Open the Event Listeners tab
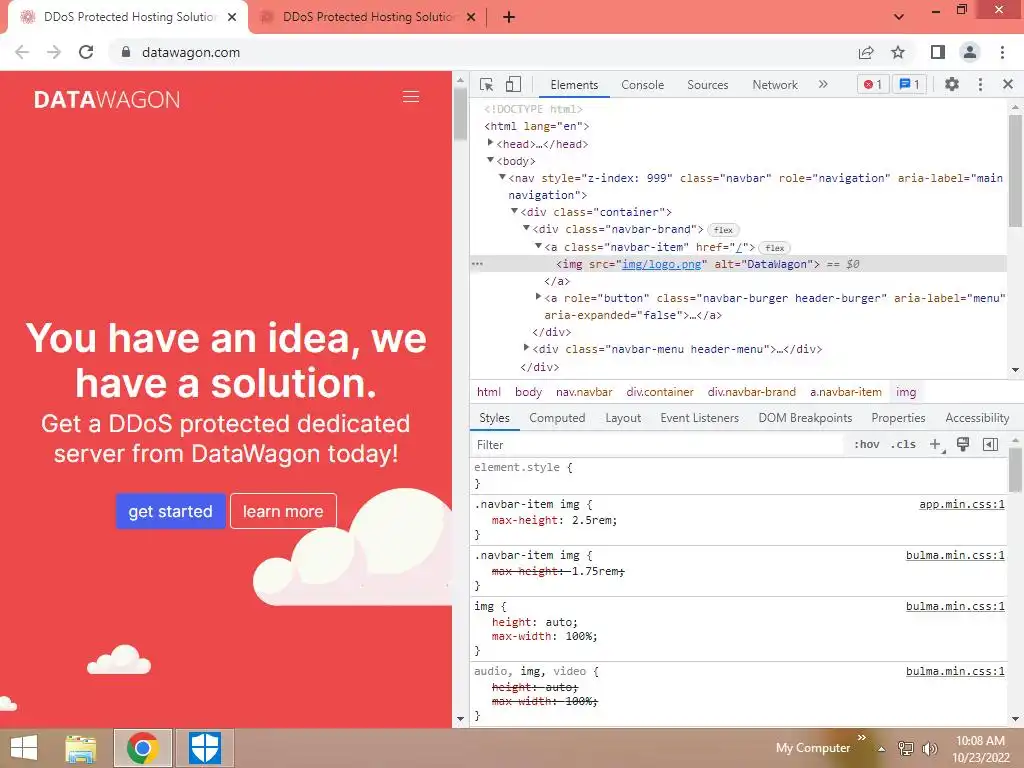The height and width of the screenshot is (768, 1024). tap(699, 418)
